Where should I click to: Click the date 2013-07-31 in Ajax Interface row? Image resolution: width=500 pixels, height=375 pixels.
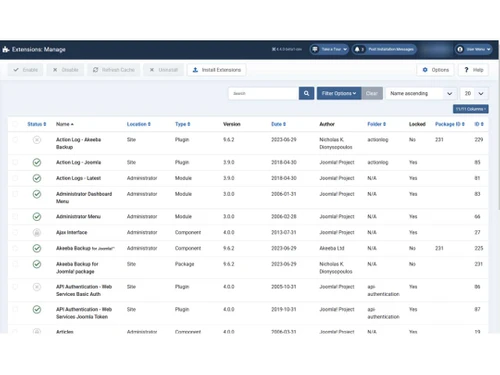tap(284, 232)
